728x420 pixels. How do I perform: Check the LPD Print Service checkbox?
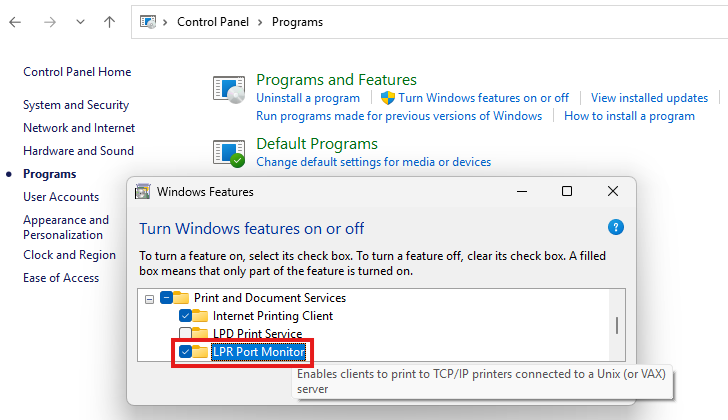coord(185,333)
